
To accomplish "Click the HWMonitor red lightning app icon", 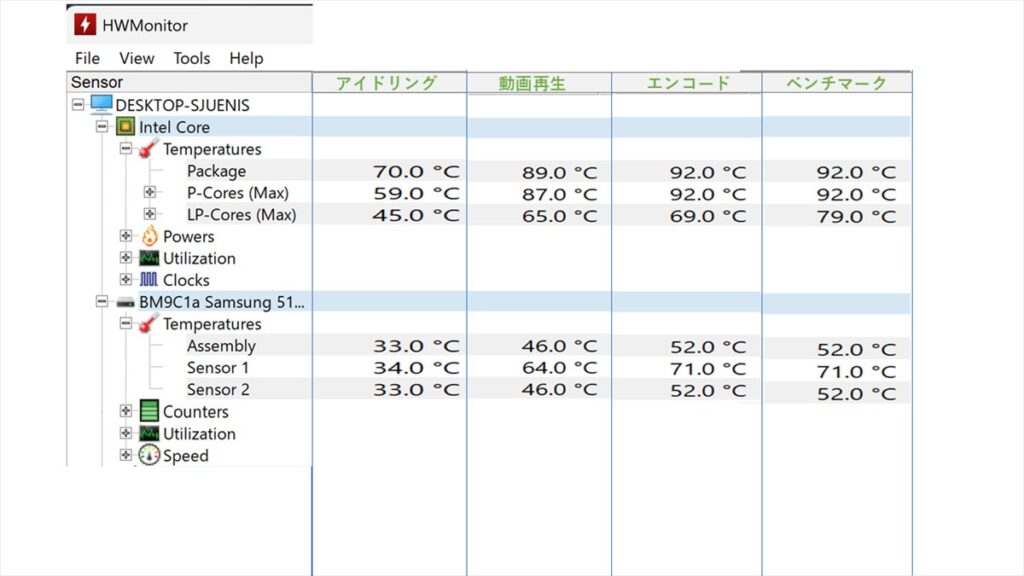I will click(85, 25).
